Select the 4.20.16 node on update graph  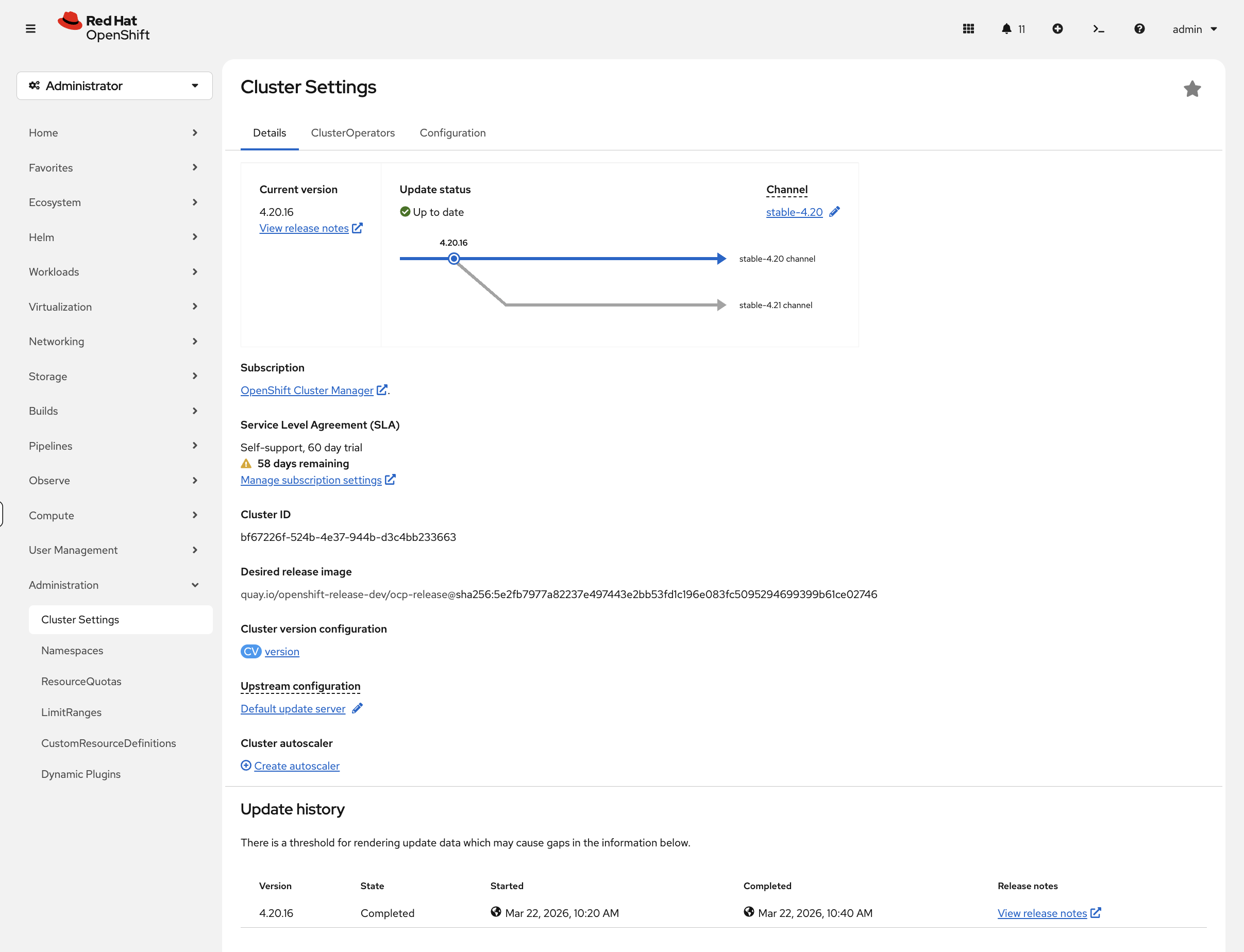(x=453, y=259)
